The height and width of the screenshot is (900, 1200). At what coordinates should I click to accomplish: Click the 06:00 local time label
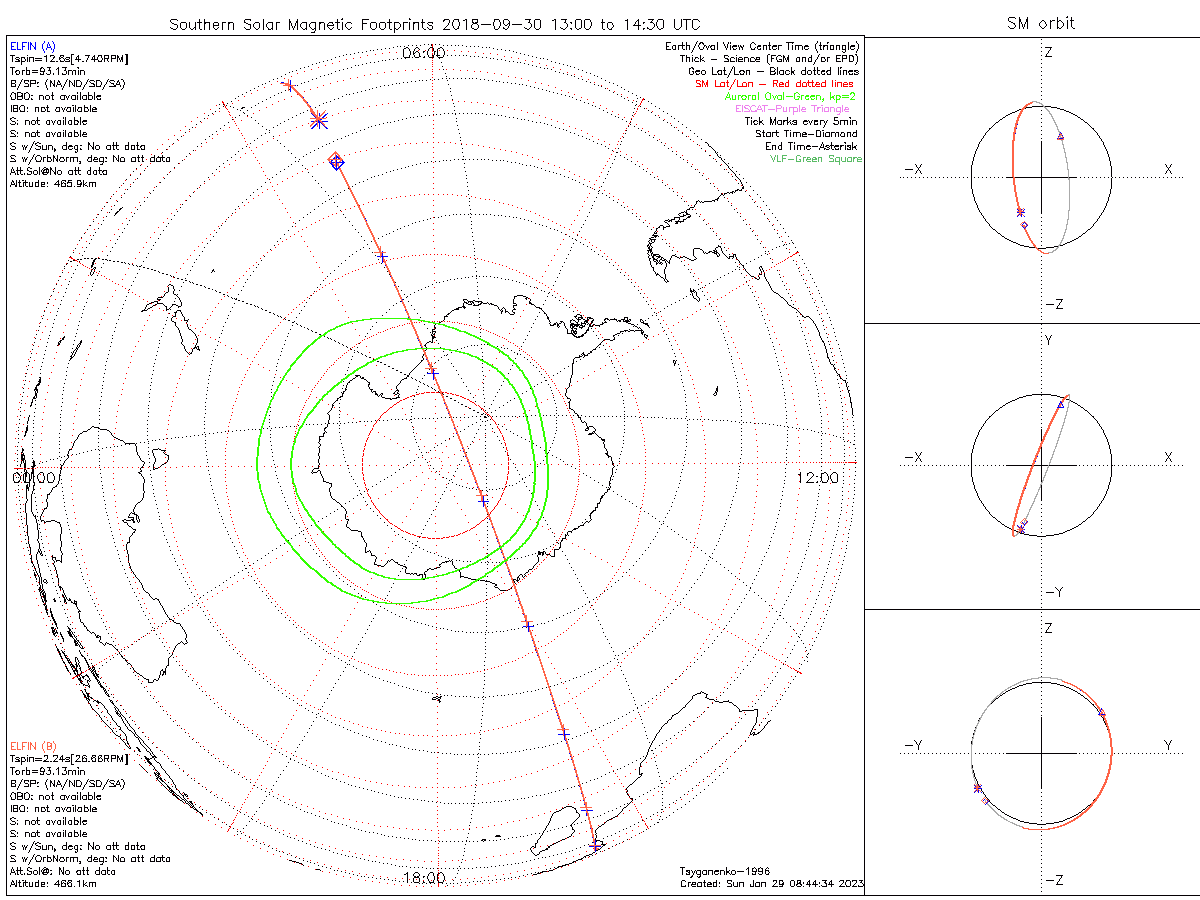(x=423, y=52)
